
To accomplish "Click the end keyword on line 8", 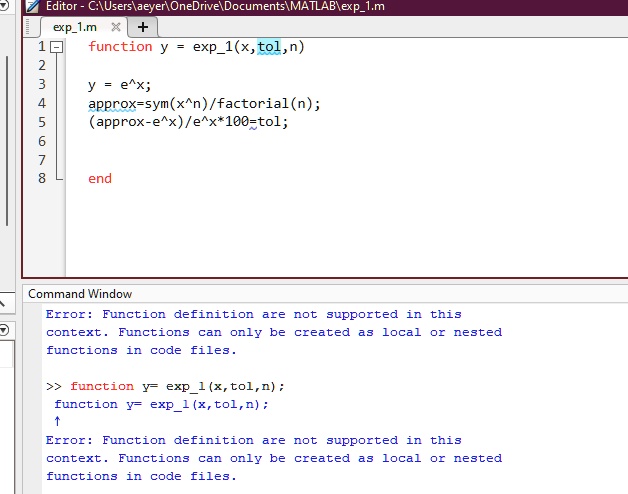I will click(100, 179).
